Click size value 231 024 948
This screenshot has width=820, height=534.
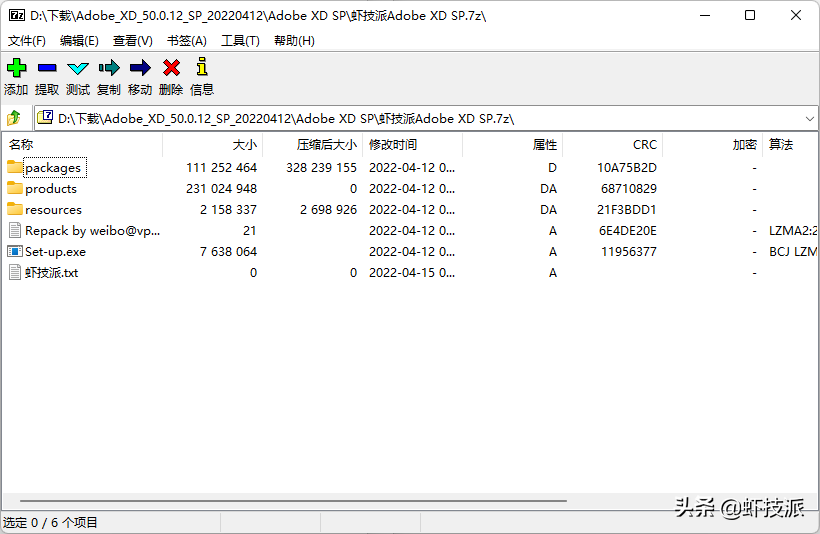pos(221,188)
